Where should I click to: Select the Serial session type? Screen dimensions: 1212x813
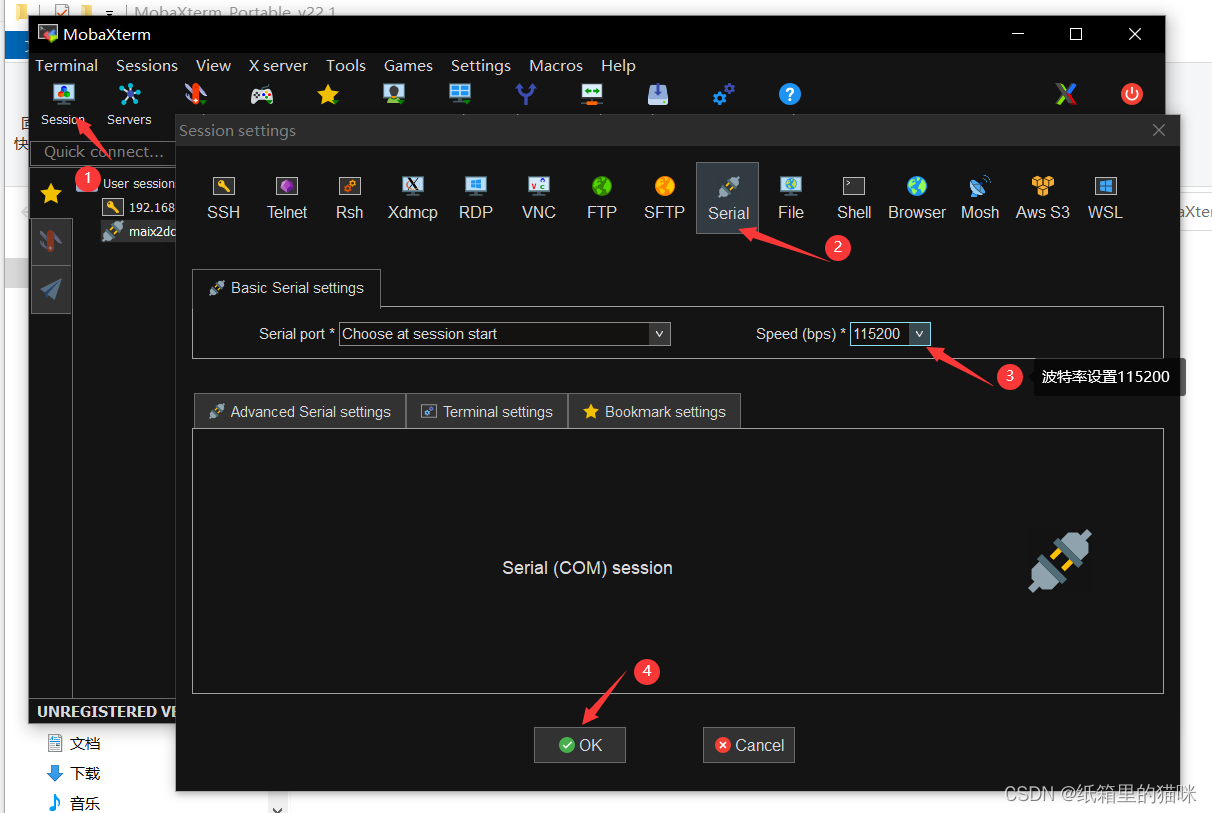(x=728, y=198)
